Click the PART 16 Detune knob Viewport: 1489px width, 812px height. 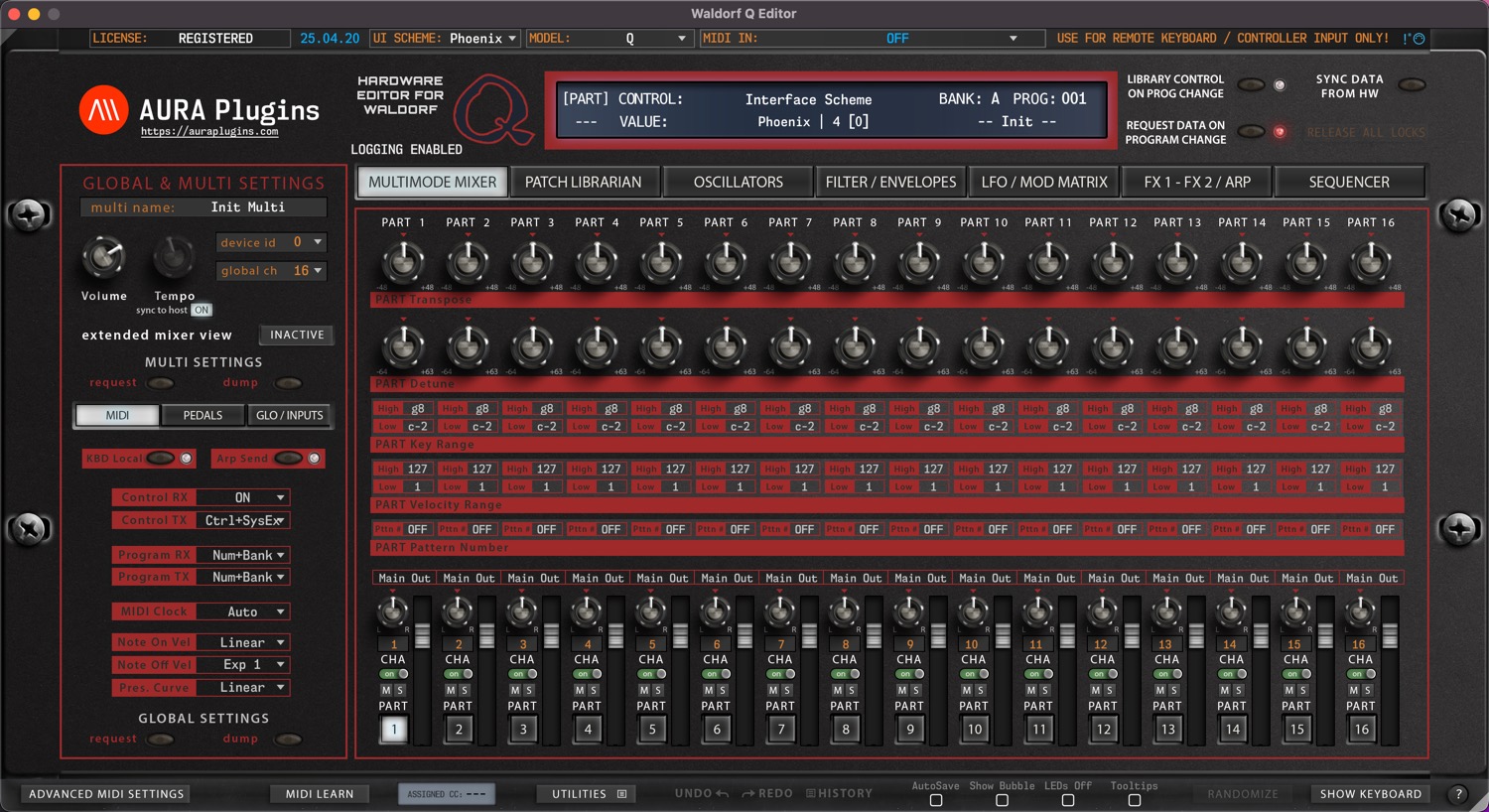[1371, 346]
